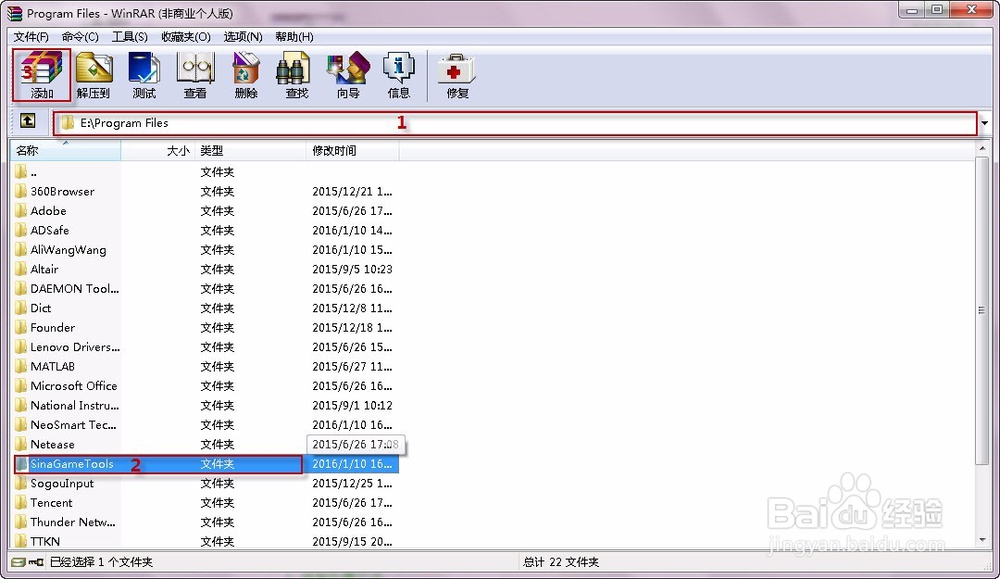Click the drive/key icon in status bar

coord(27,562)
